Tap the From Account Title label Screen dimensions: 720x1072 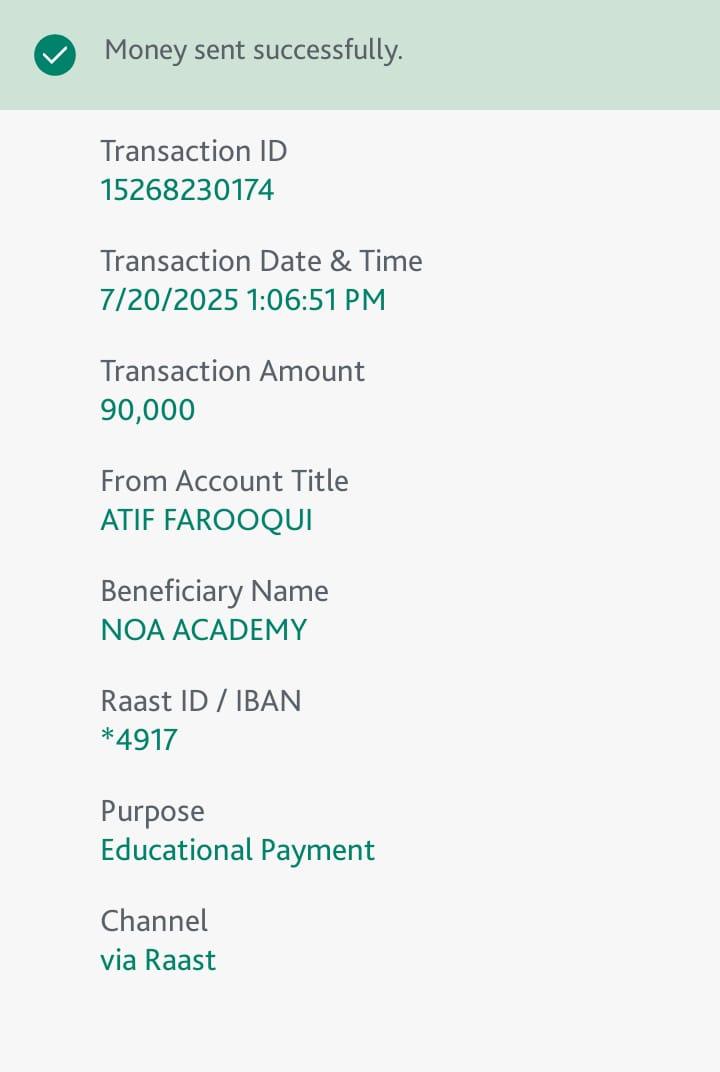[x=224, y=481]
